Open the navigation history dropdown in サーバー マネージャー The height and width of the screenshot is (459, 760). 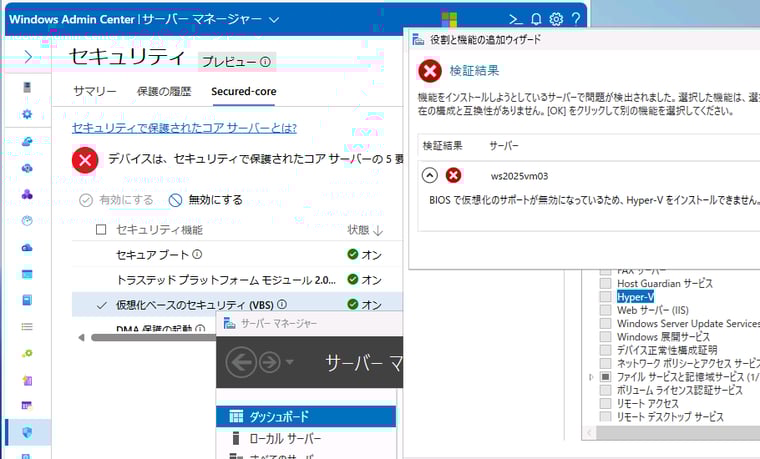click(290, 362)
